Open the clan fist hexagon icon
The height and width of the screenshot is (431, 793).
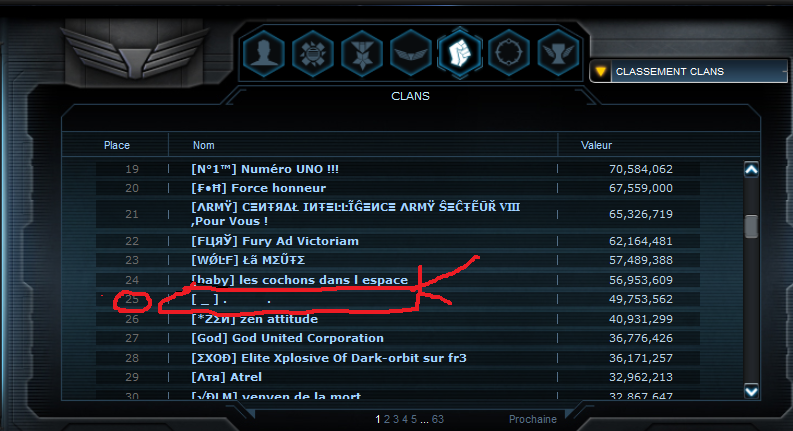tap(460, 53)
